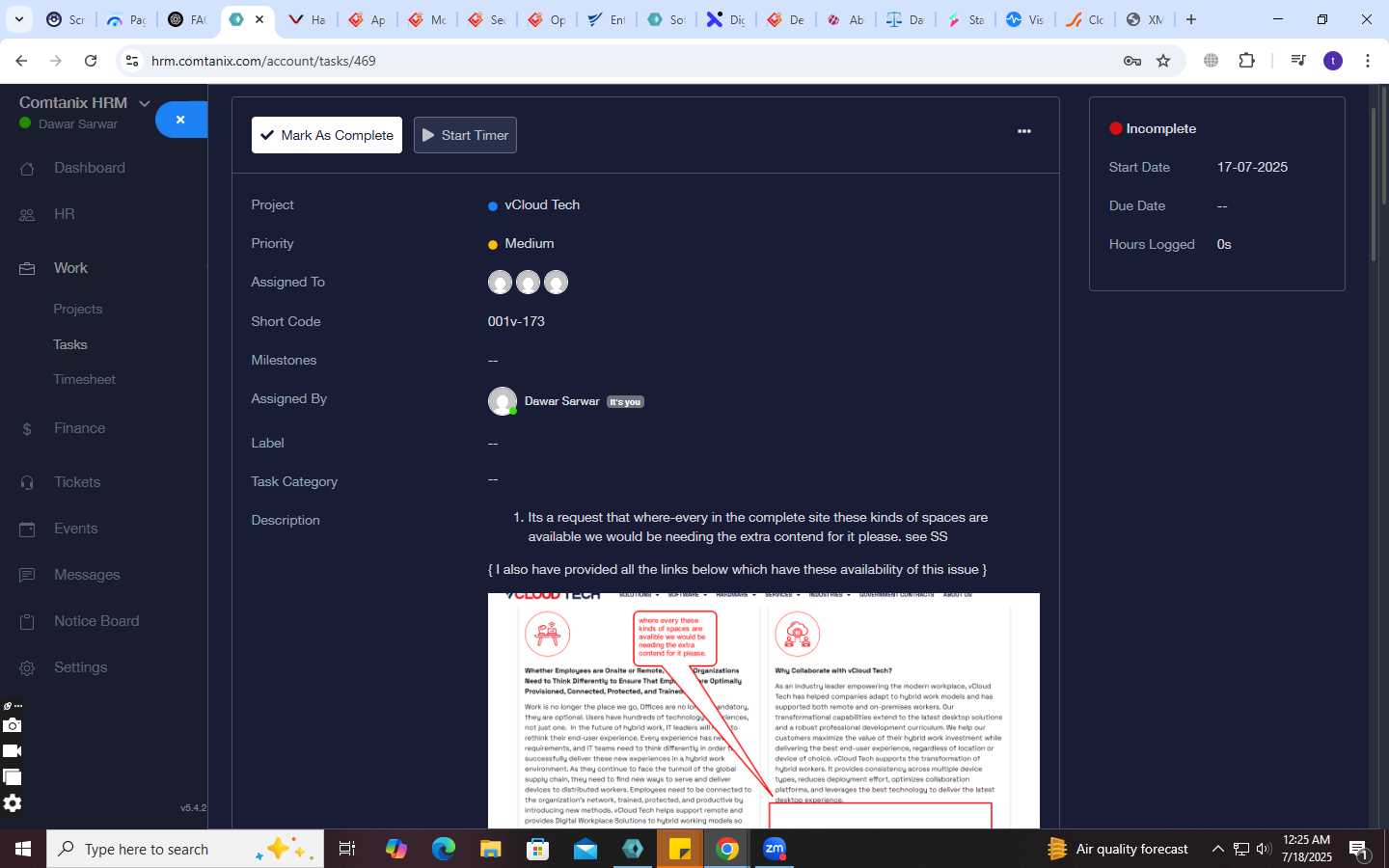Switch to the FAQ browser tab
Viewport: 1389px width, 868px height.
(187, 19)
